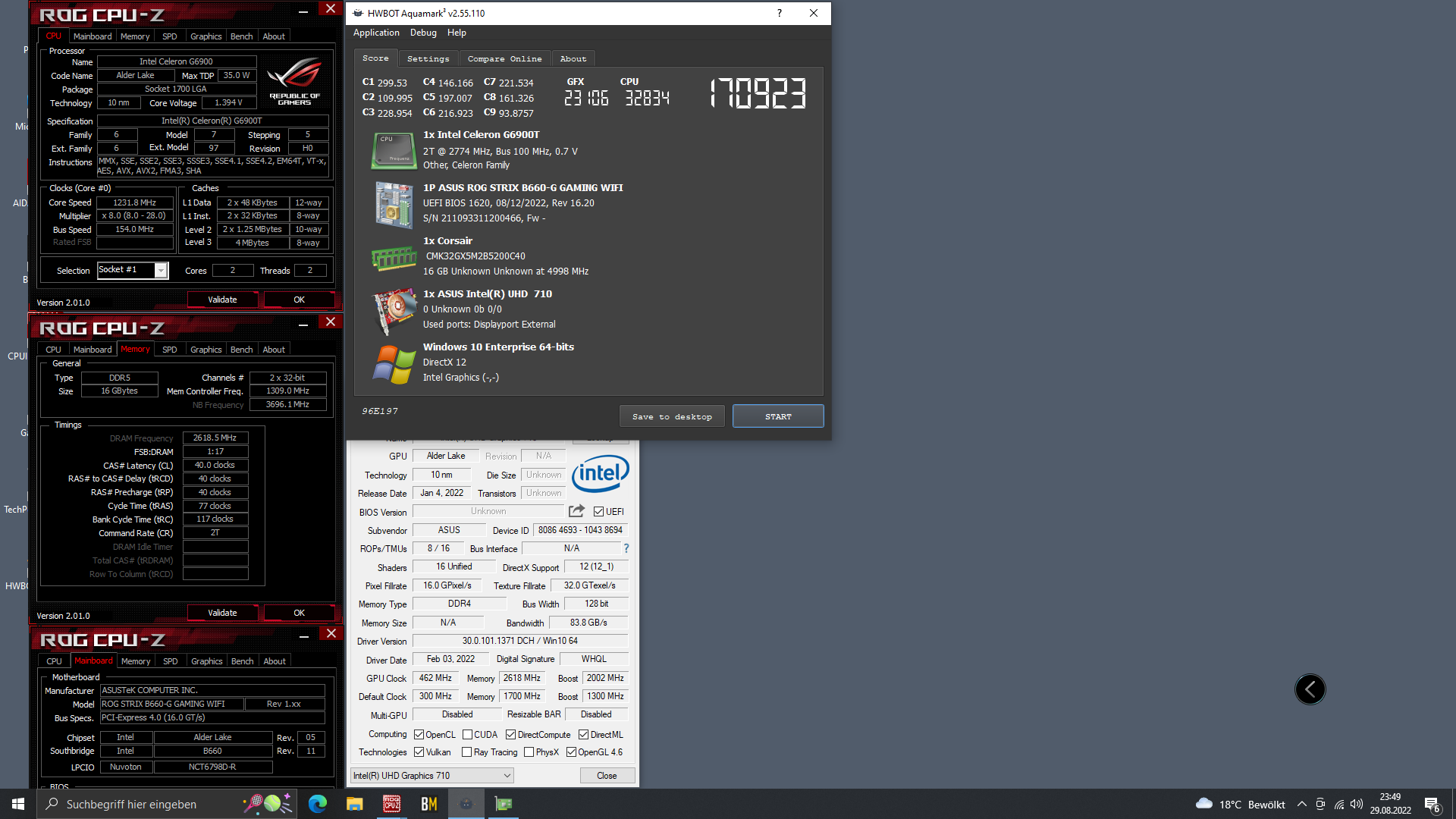Image resolution: width=1456 pixels, height=819 pixels.
Task: Open the weather widget in taskbar
Action: tap(1241, 804)
